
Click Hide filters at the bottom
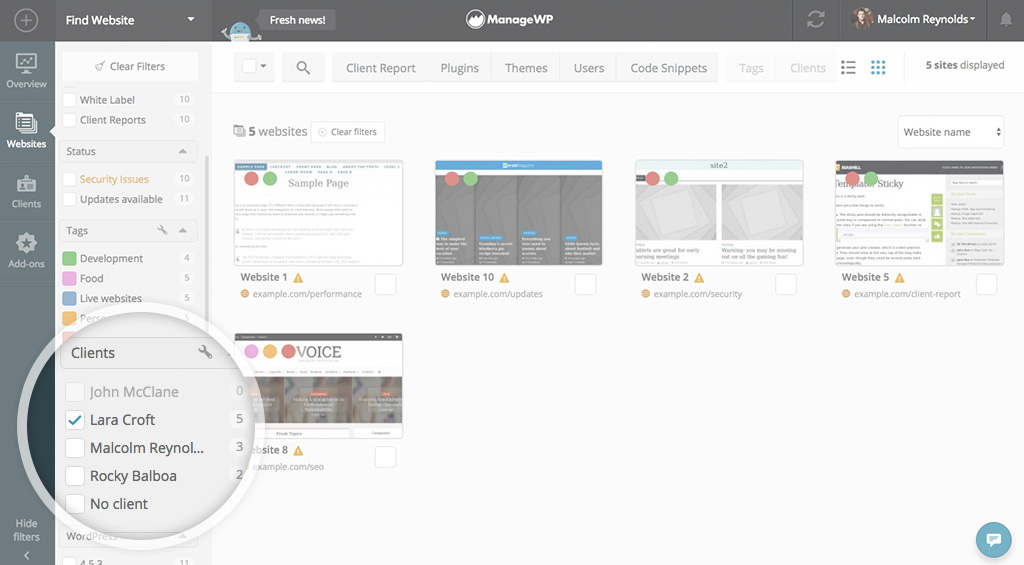tap(27, 530)
